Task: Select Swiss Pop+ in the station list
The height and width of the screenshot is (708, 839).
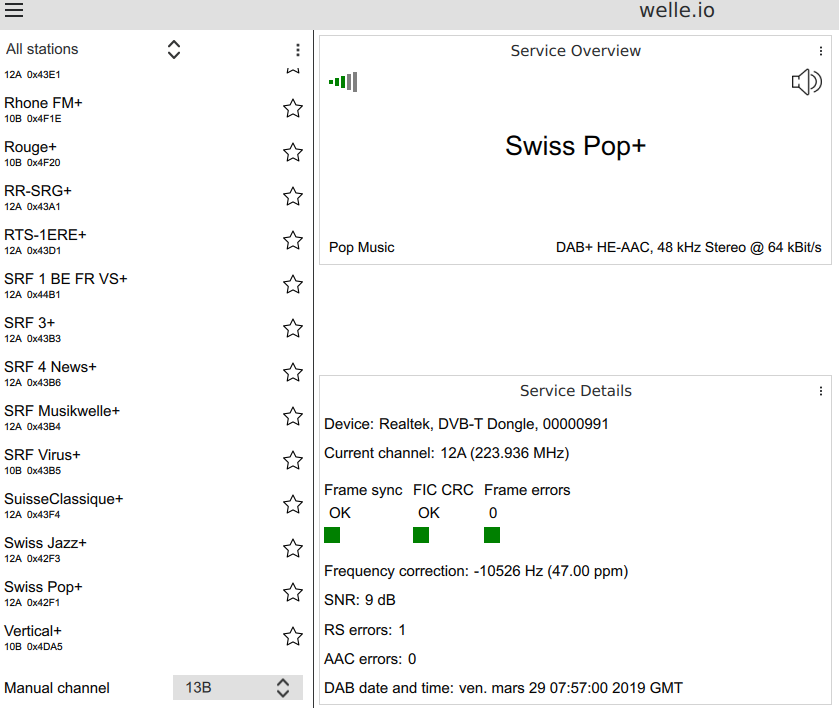Action: 43,593
